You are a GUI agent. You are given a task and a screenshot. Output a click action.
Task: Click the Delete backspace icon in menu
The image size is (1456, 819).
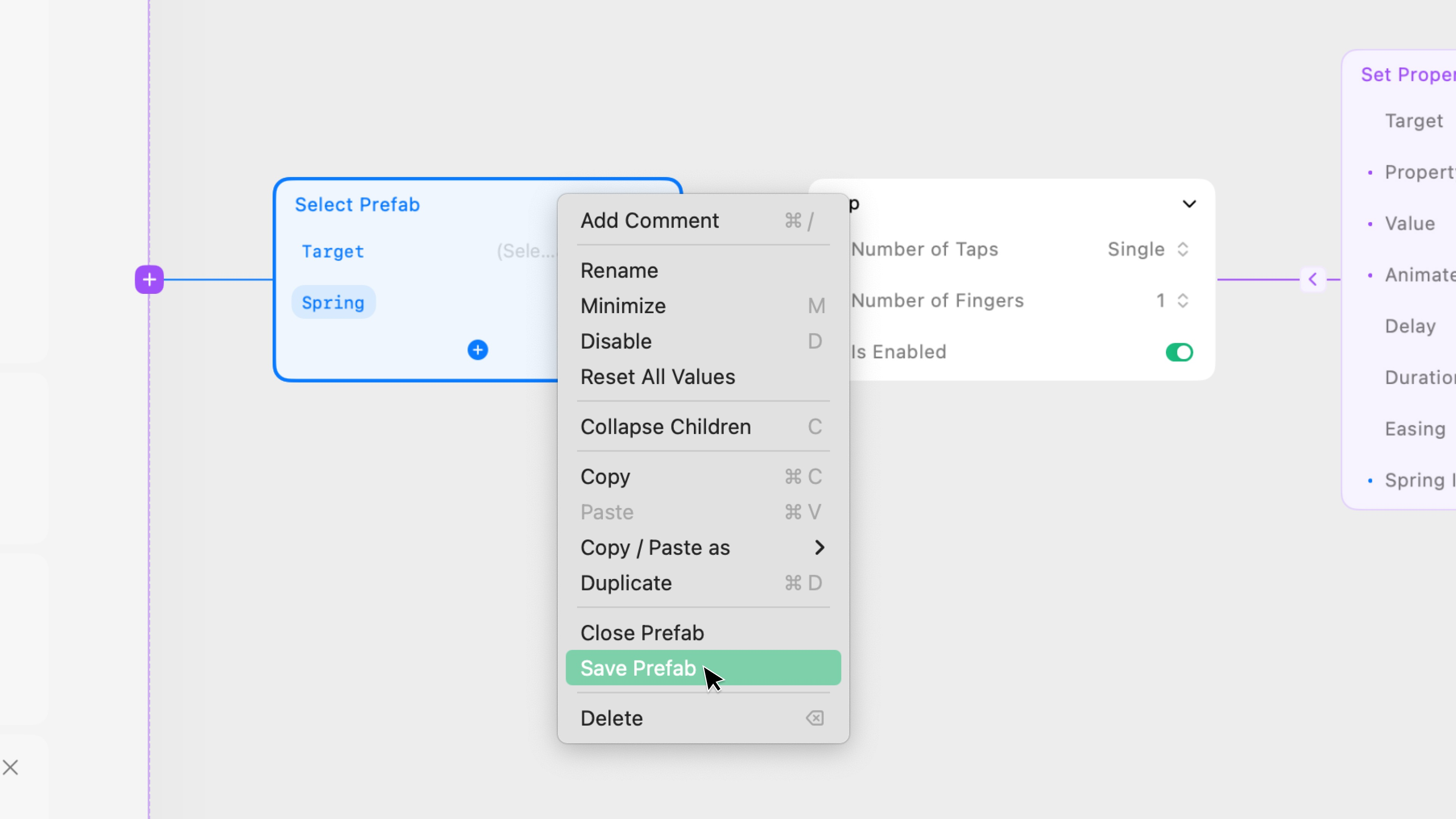click(x=814, y=718)
